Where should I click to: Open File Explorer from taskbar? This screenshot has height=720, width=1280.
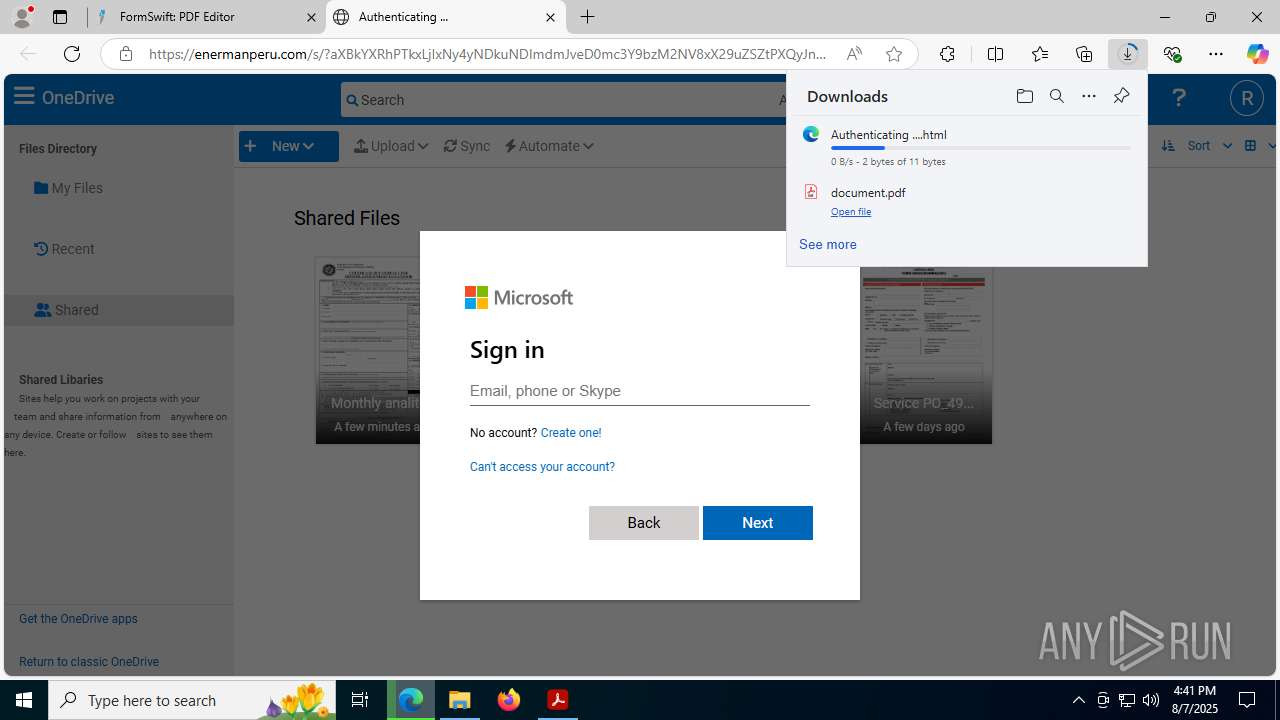[x=460, y=700]
